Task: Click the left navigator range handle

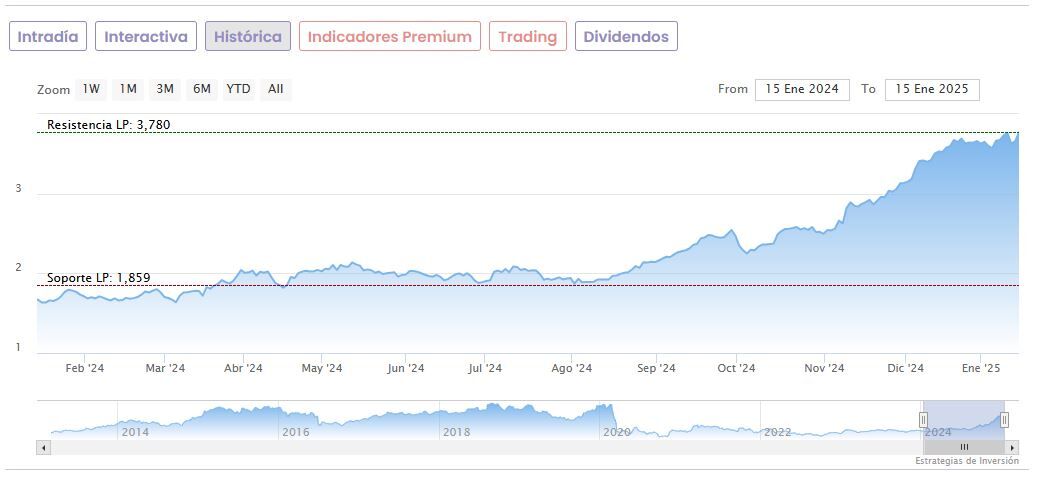Action: click(x=924, y=420)
